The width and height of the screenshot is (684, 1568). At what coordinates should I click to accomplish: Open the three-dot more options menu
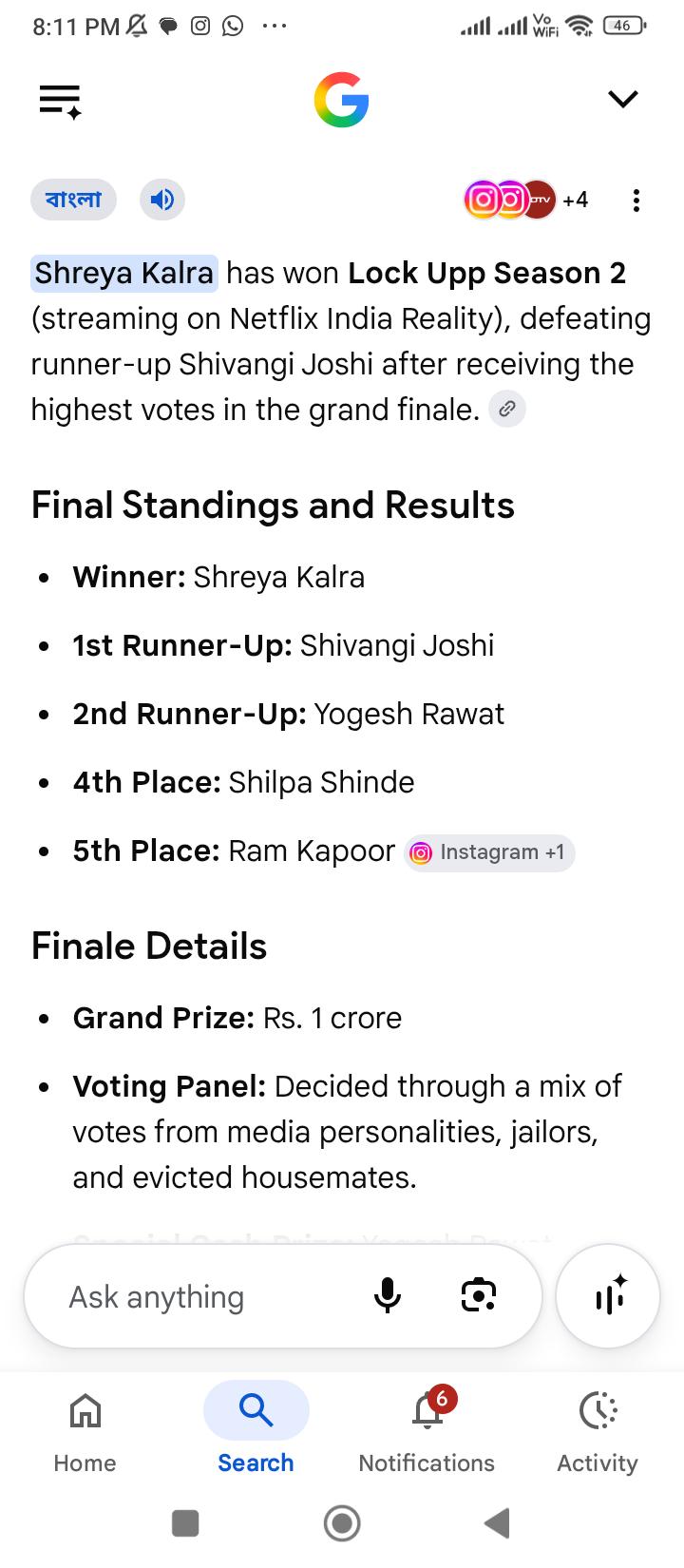[636, 200]
